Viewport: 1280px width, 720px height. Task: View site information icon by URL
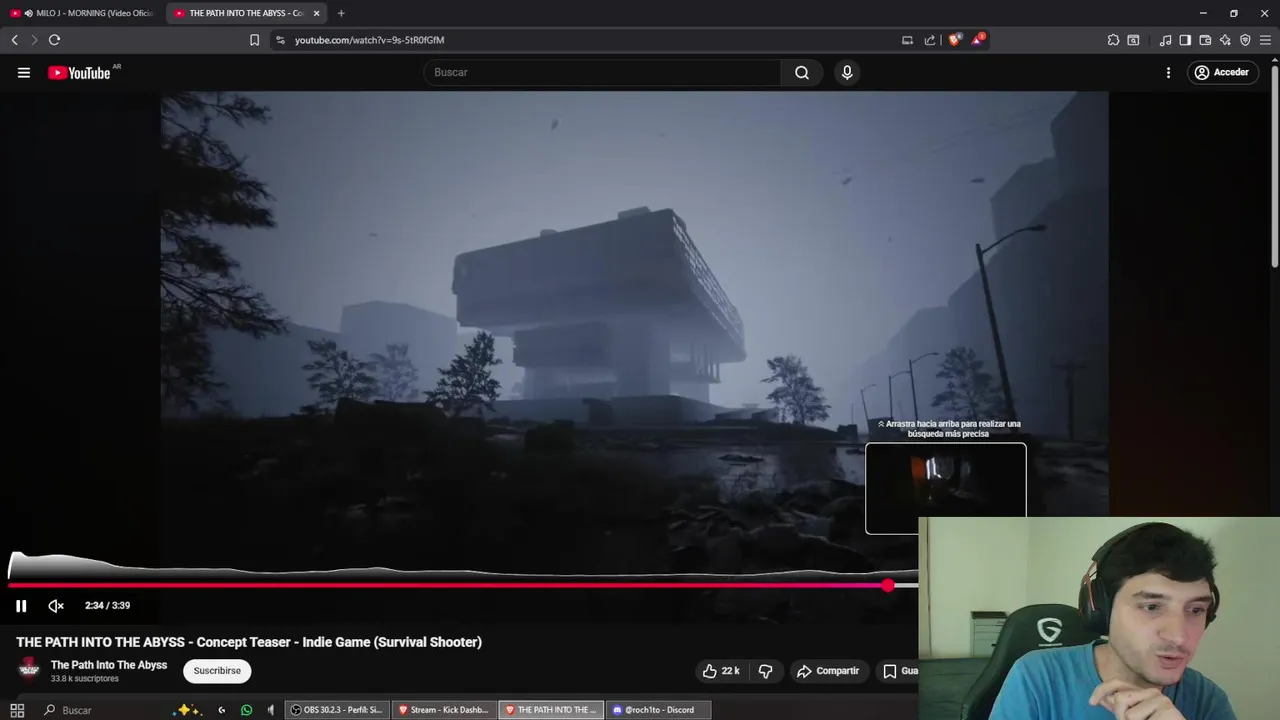(280, 40)
